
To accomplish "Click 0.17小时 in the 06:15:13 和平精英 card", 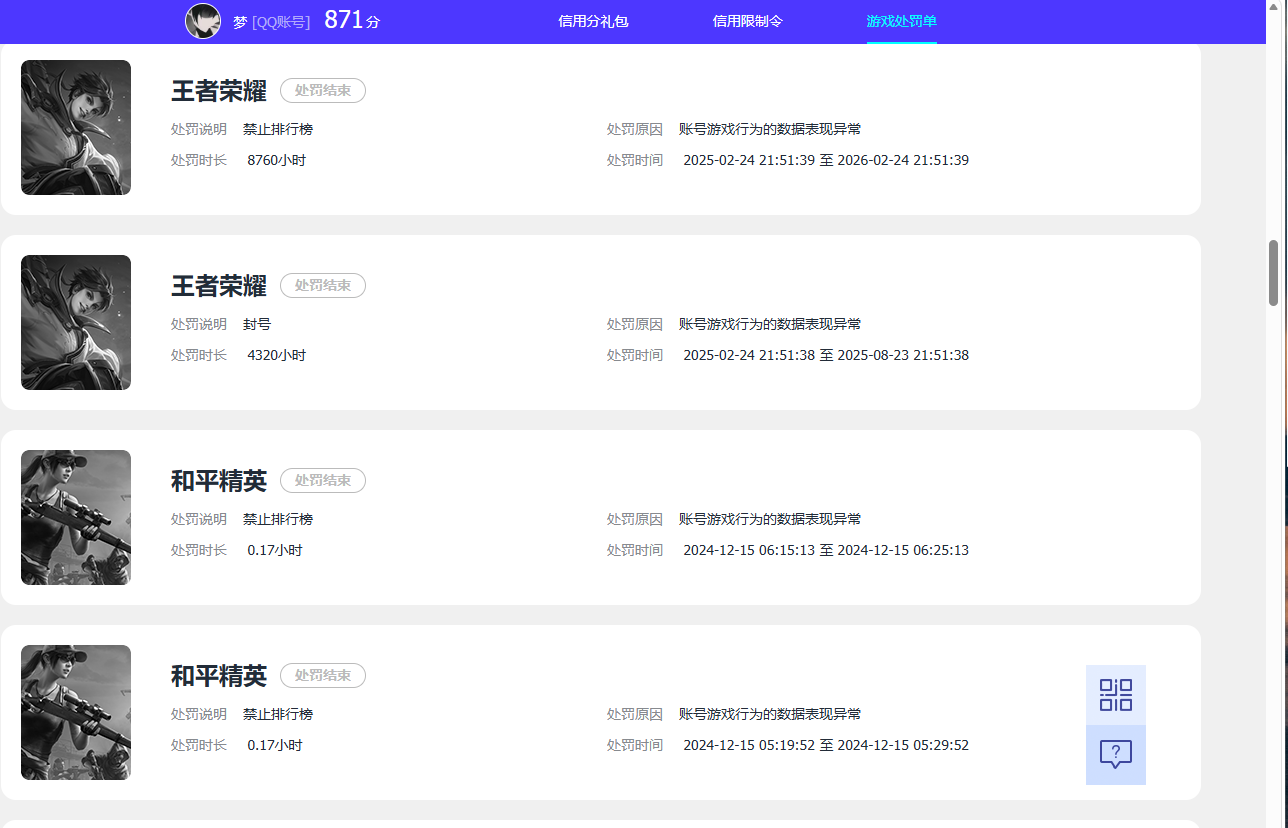I will [x=275, y=550].
